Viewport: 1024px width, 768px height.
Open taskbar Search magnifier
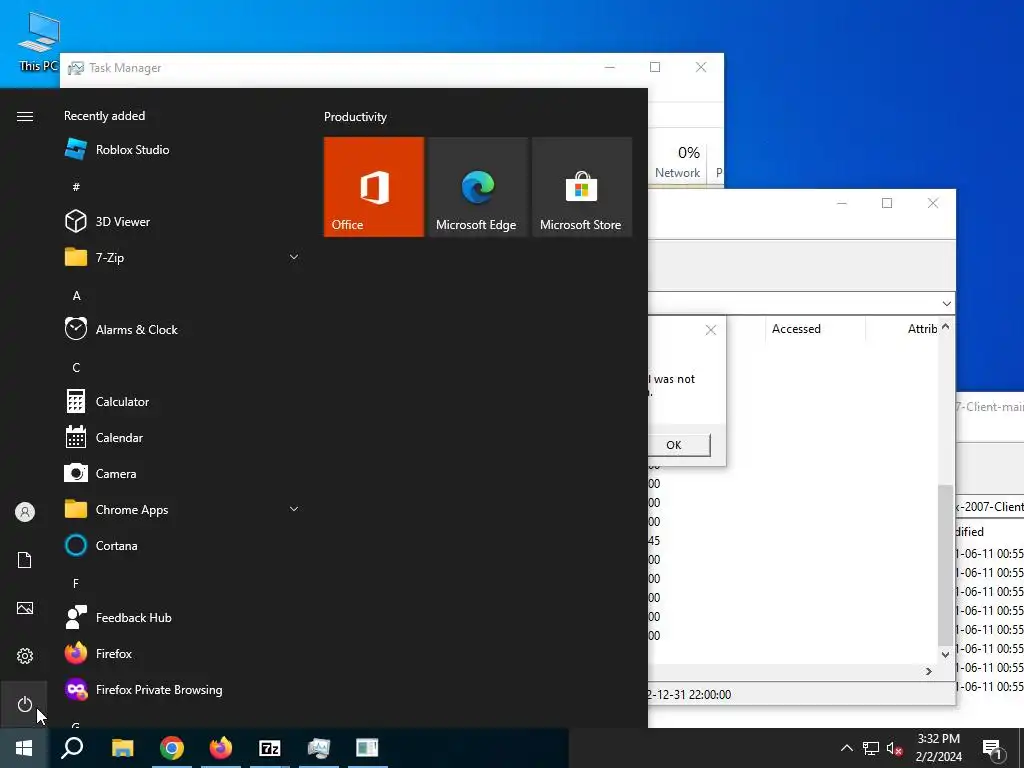click(x=72, y=748)
